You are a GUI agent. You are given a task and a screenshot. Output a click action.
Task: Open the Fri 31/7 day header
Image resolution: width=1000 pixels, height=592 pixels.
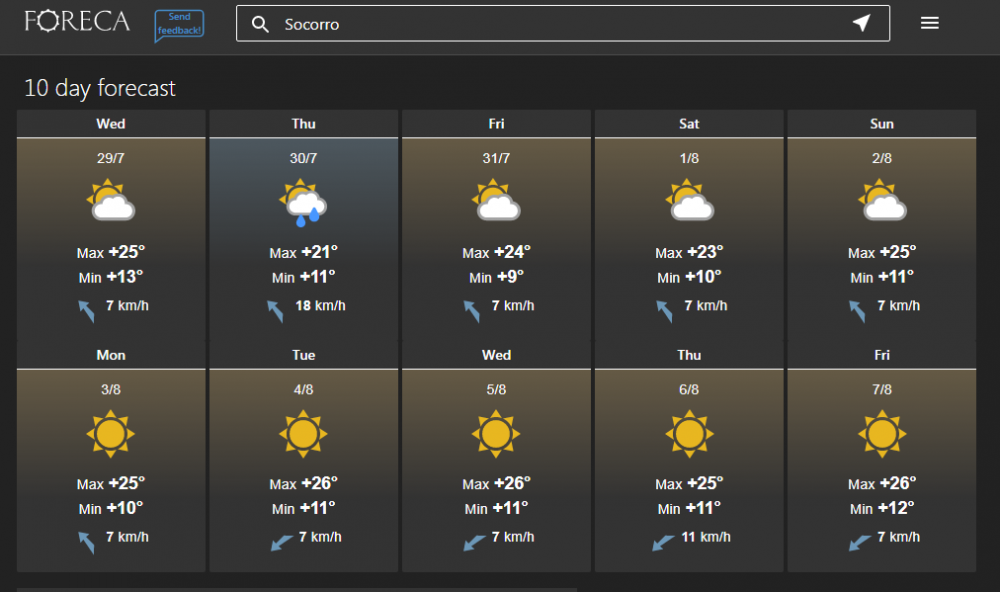(x=496, y=124)
